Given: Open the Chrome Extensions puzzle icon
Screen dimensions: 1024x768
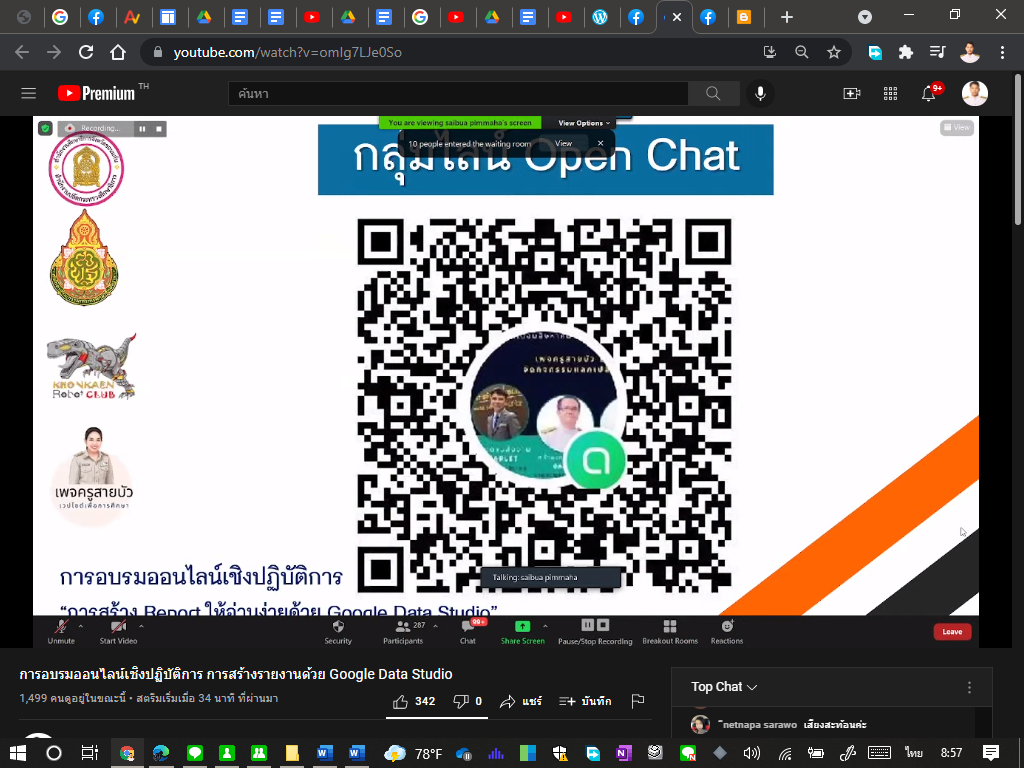Looking at the screenshot, I should [906, 52].
